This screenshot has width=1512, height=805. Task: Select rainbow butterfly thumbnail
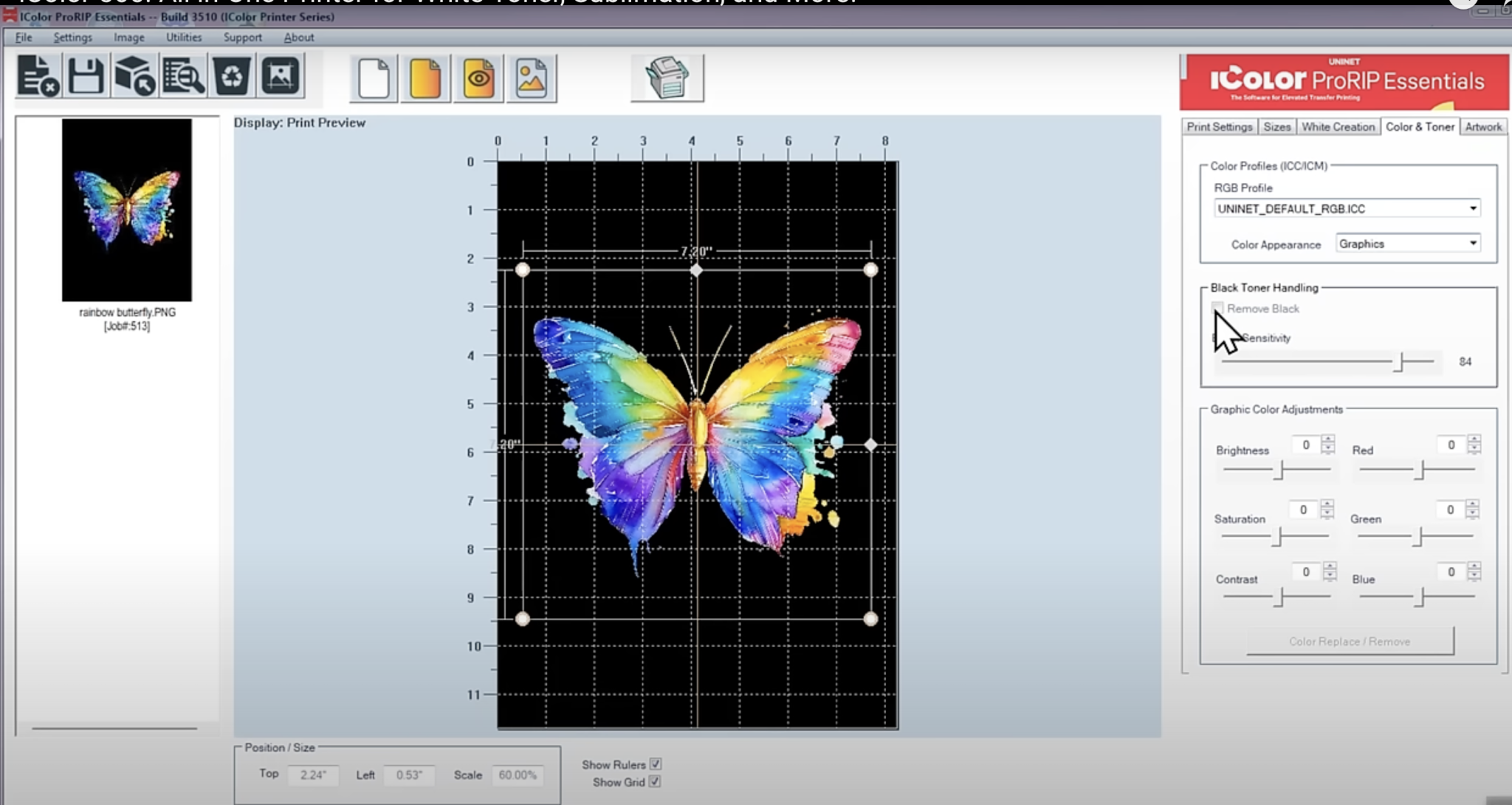pos(126,210)
